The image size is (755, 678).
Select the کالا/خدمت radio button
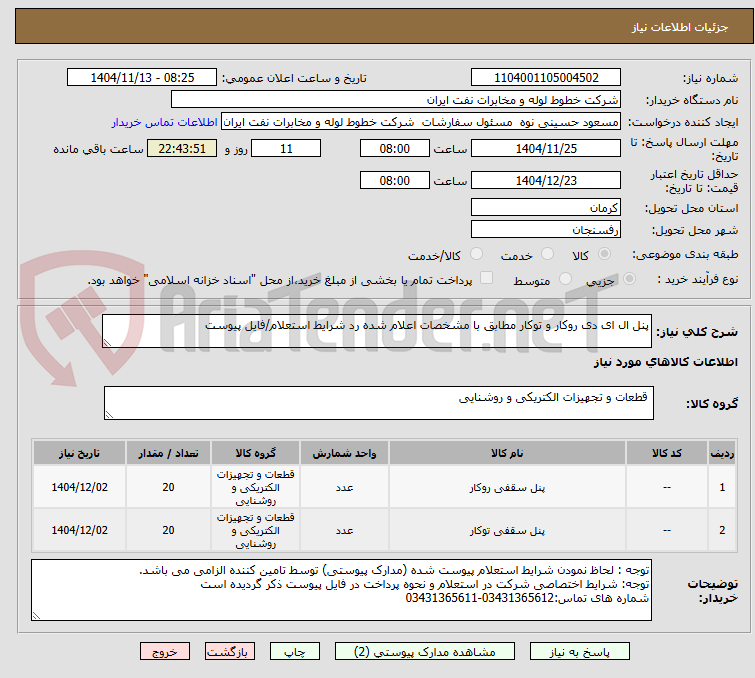[476, 254]
